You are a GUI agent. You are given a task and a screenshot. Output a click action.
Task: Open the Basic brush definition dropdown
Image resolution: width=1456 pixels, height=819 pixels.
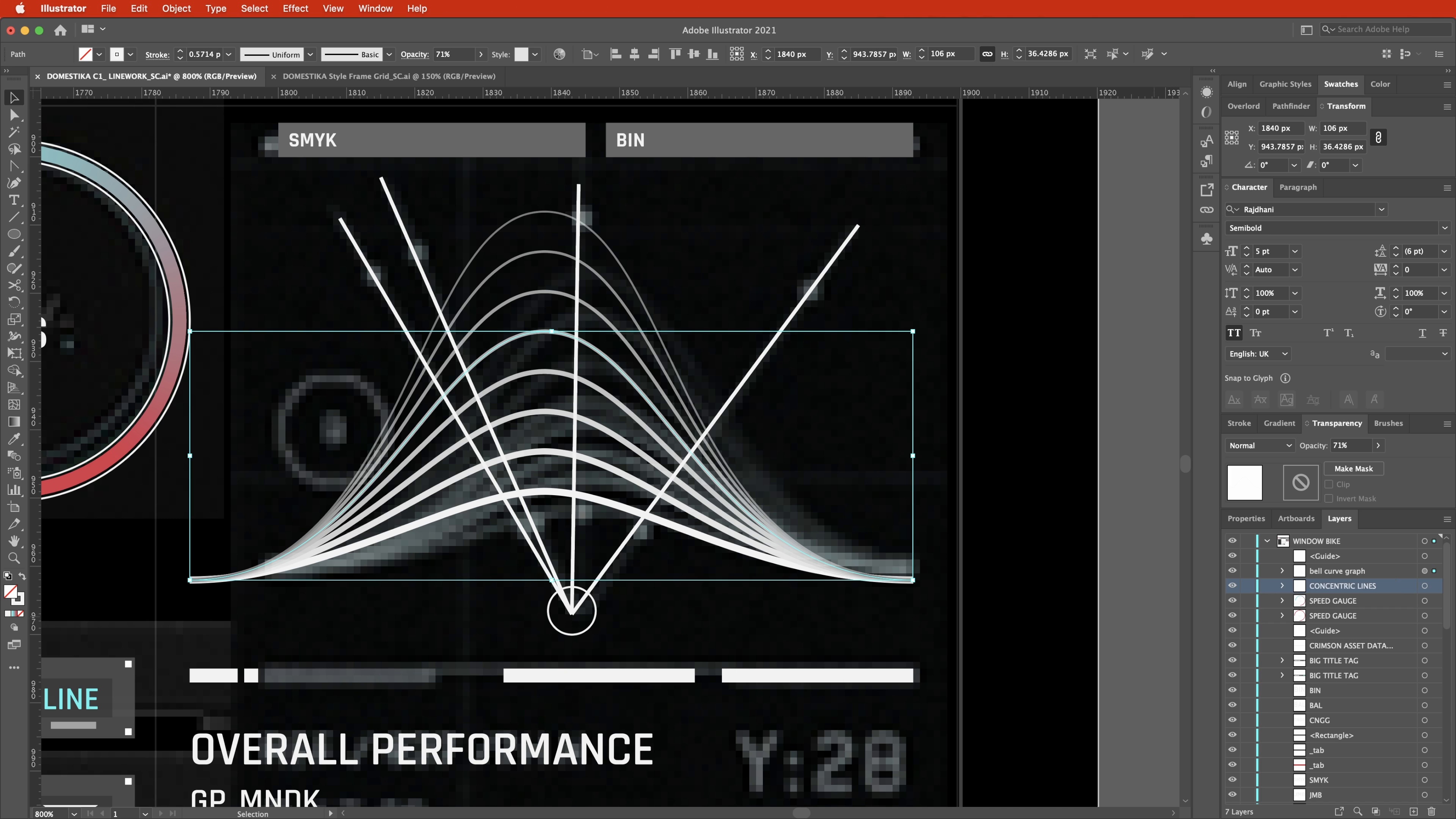(389, 54)
